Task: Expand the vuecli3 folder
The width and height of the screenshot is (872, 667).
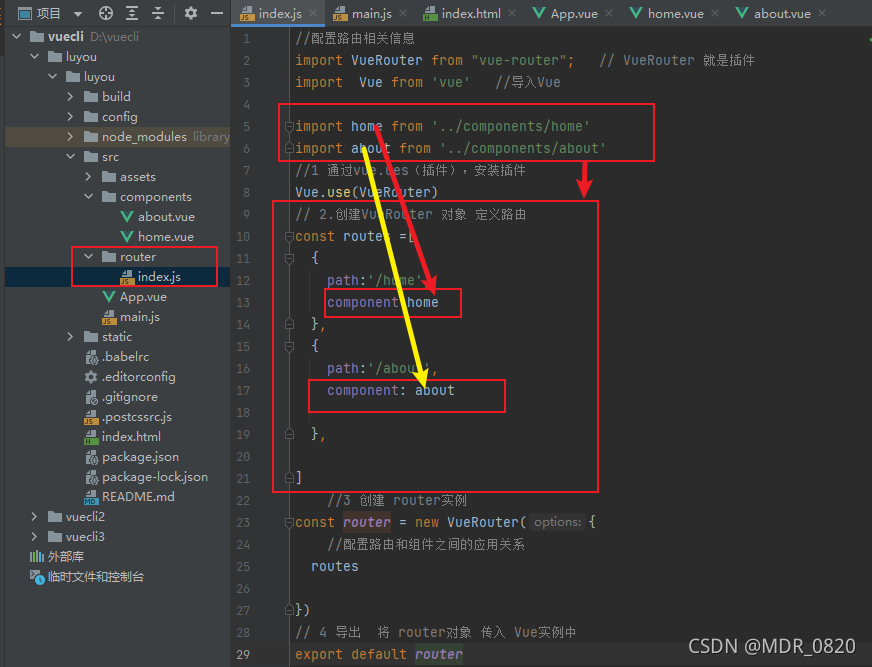Action: click(x=34, y=537)
